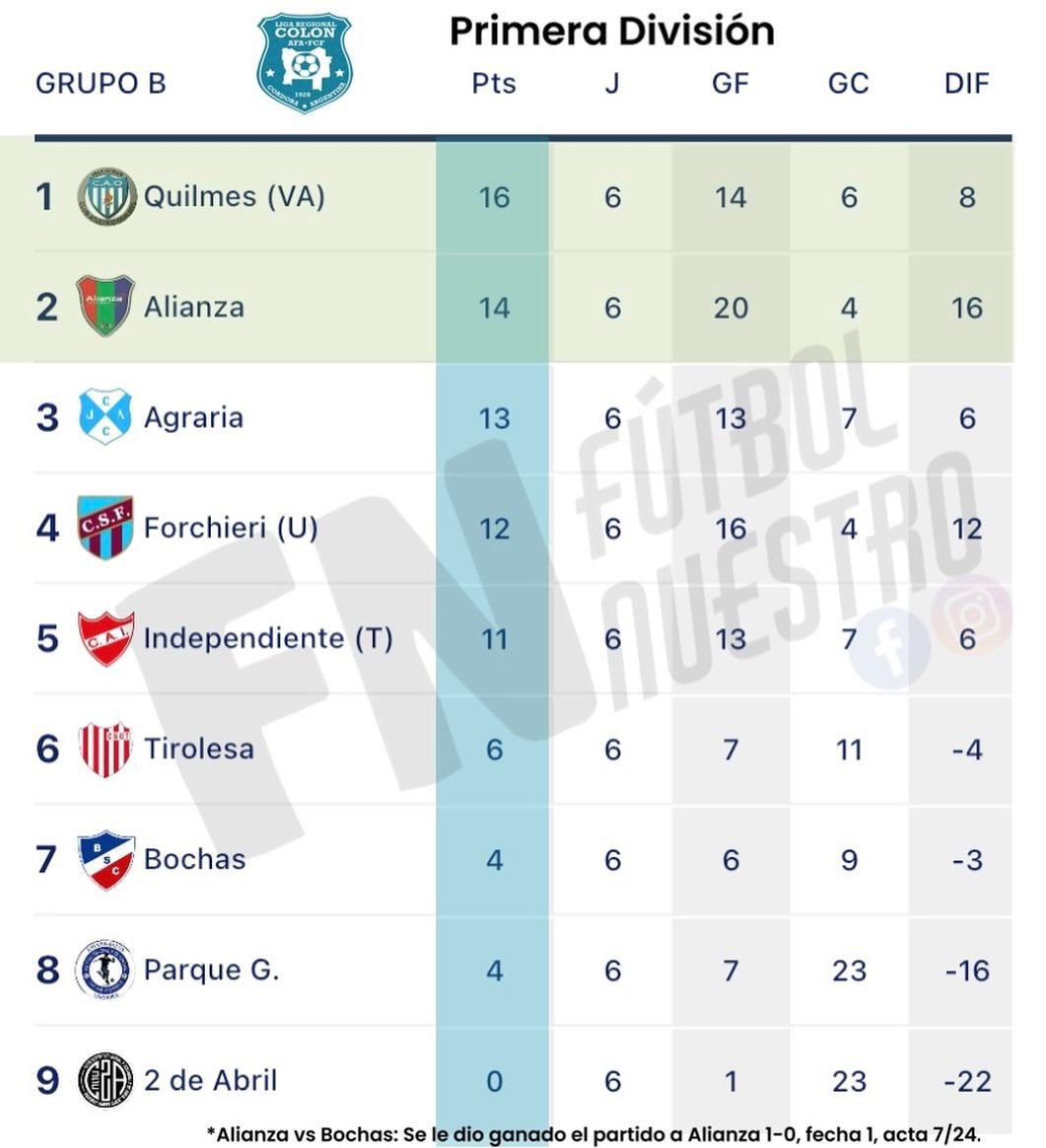The image size is (1046, 1148).
Task: Click the Agraria team crest
Action: [x=105, y=416]
